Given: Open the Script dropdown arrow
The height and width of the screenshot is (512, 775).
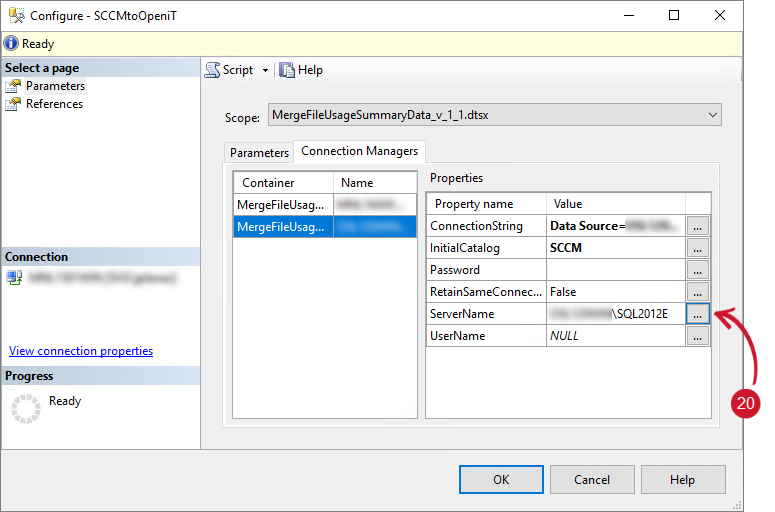Looking at the screenshot, I should click(x=265, y=70).
